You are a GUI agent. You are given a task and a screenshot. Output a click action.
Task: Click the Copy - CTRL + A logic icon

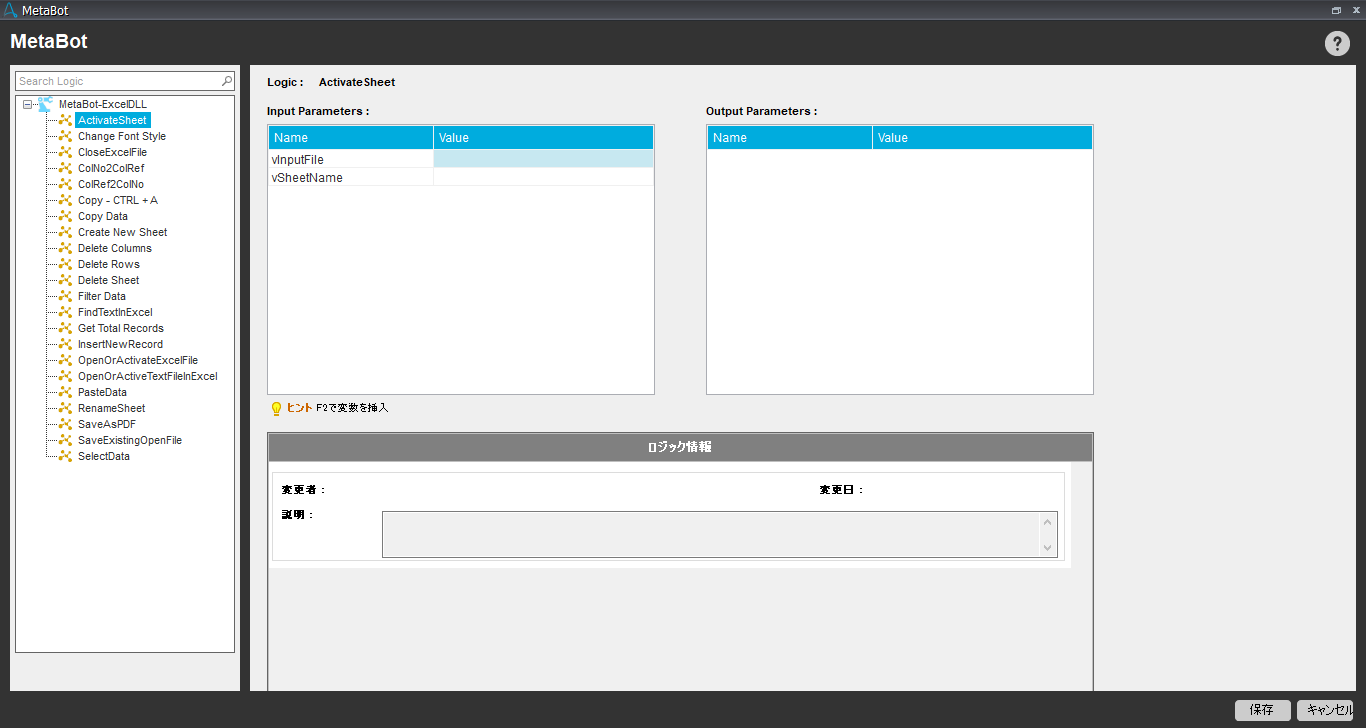click(x=65, y=200)
